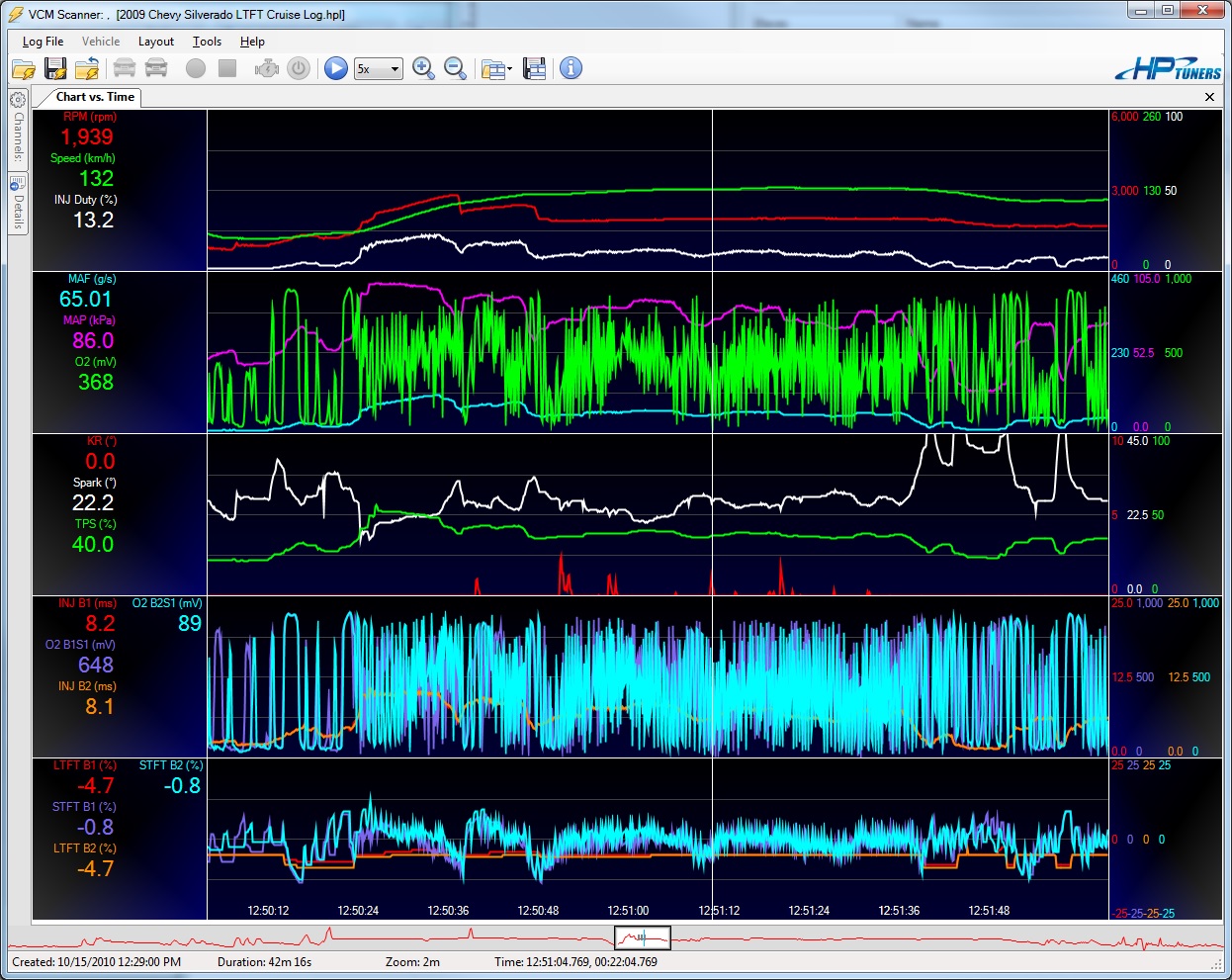Image resolution: width=1232 pixels, height=980 pixels.
Task: Click the Created date in status bar
Action: tap(97, 962)
